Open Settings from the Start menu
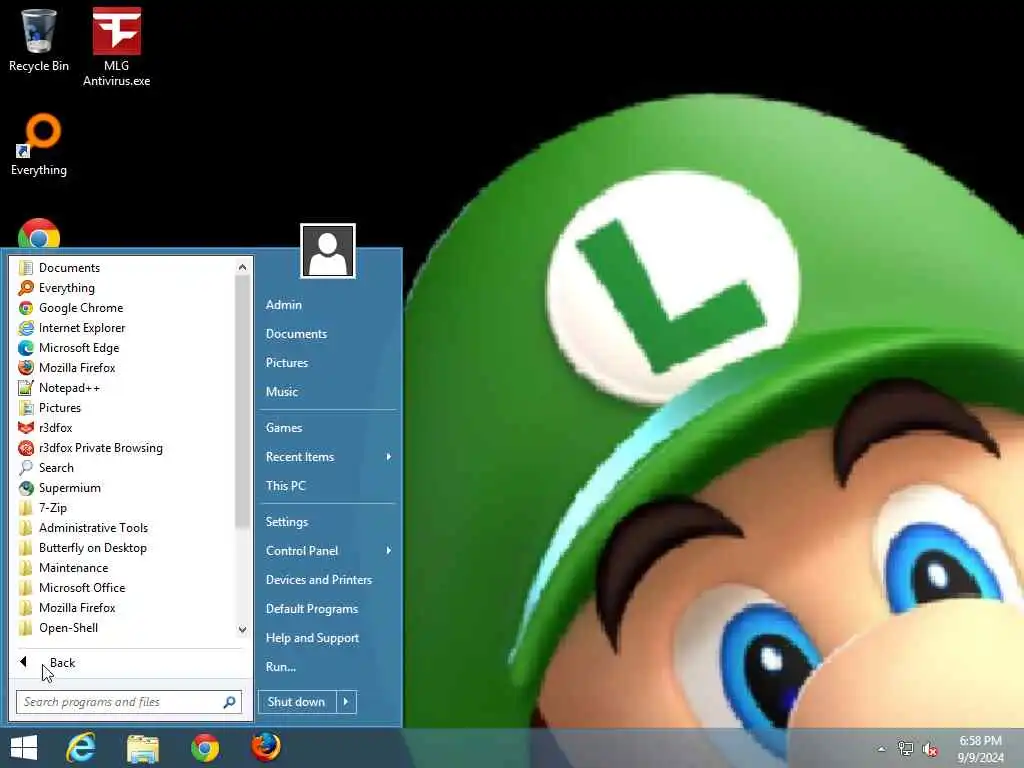Viewport: 1024px width, 768px height. (328, 522)
